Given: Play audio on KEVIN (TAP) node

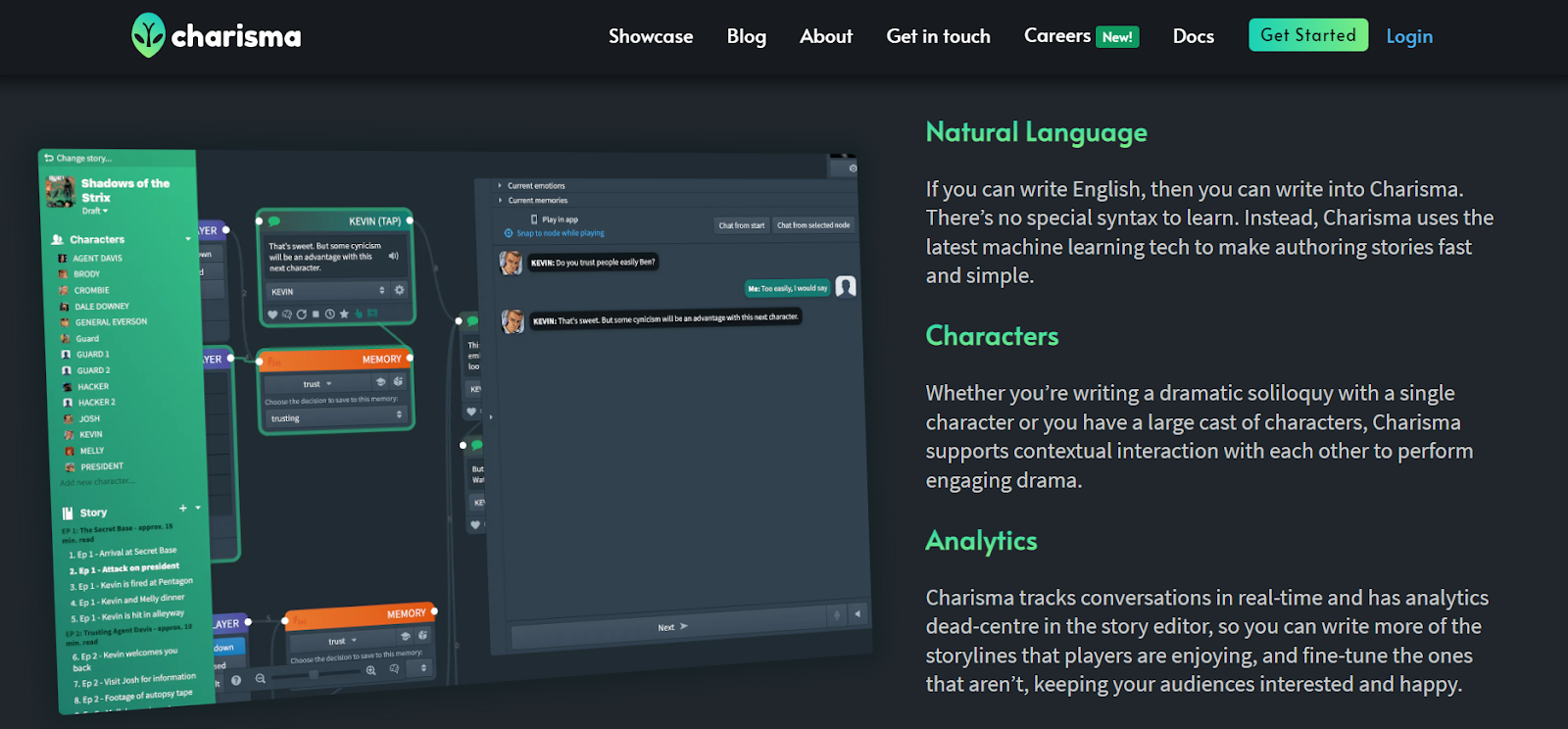Looking at the screenshot, I should point(394,256).
